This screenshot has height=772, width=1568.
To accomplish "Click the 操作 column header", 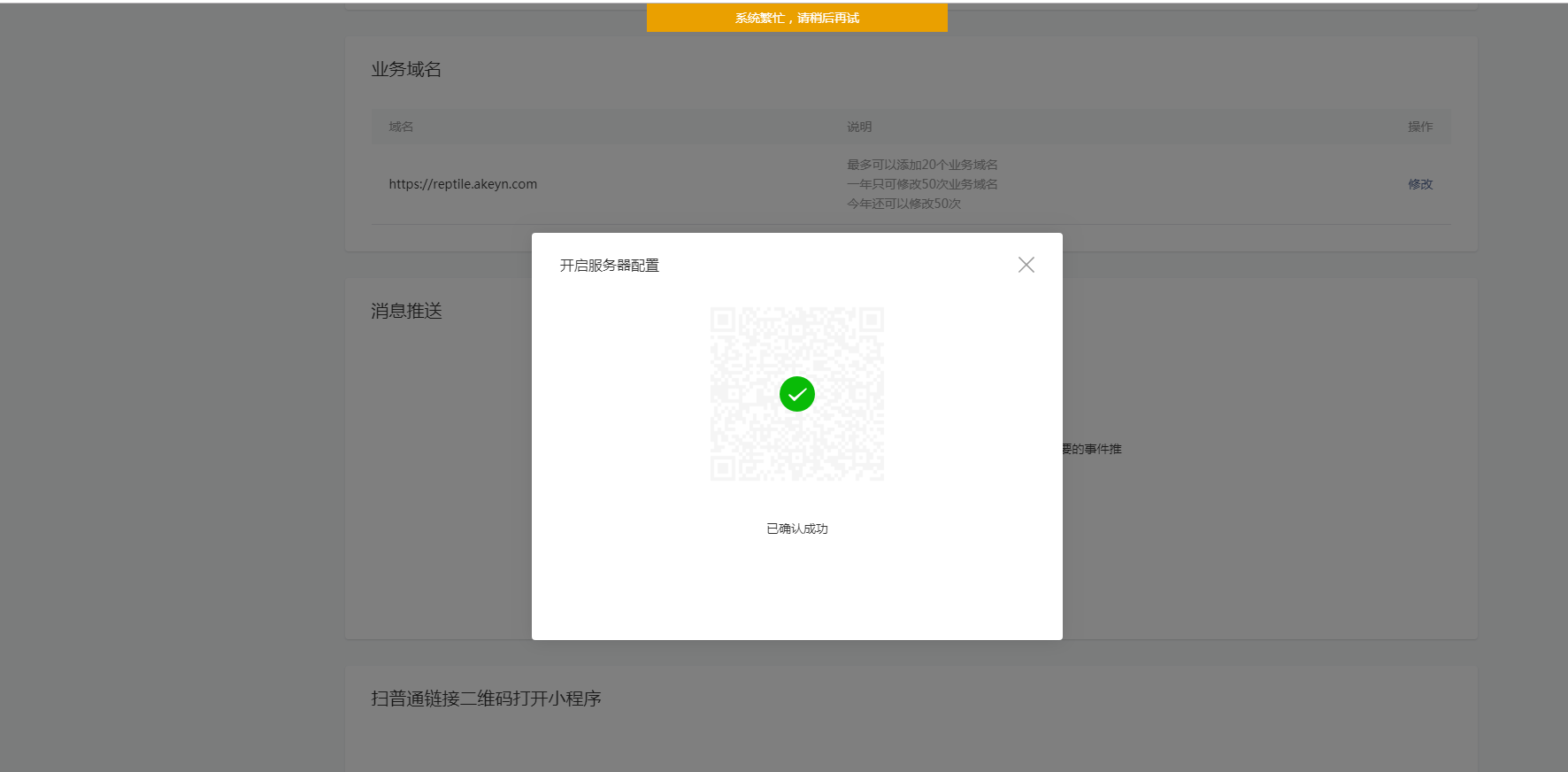I will [1420, 127].
